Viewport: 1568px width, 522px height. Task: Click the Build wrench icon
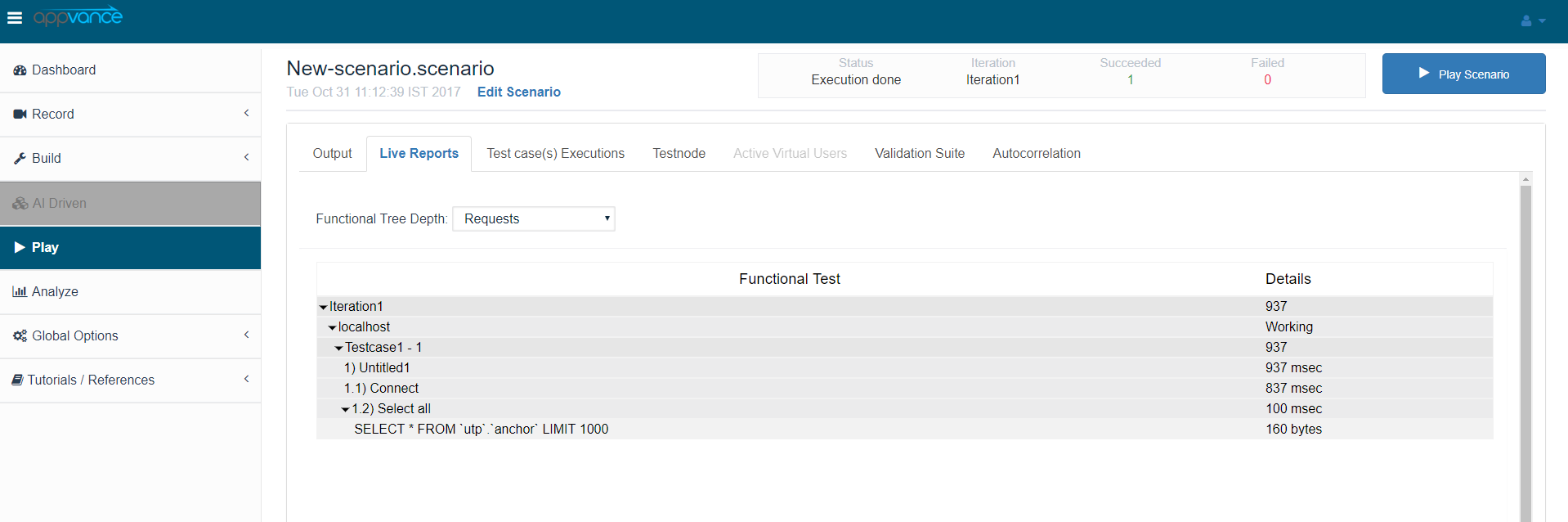coord(20,159)
